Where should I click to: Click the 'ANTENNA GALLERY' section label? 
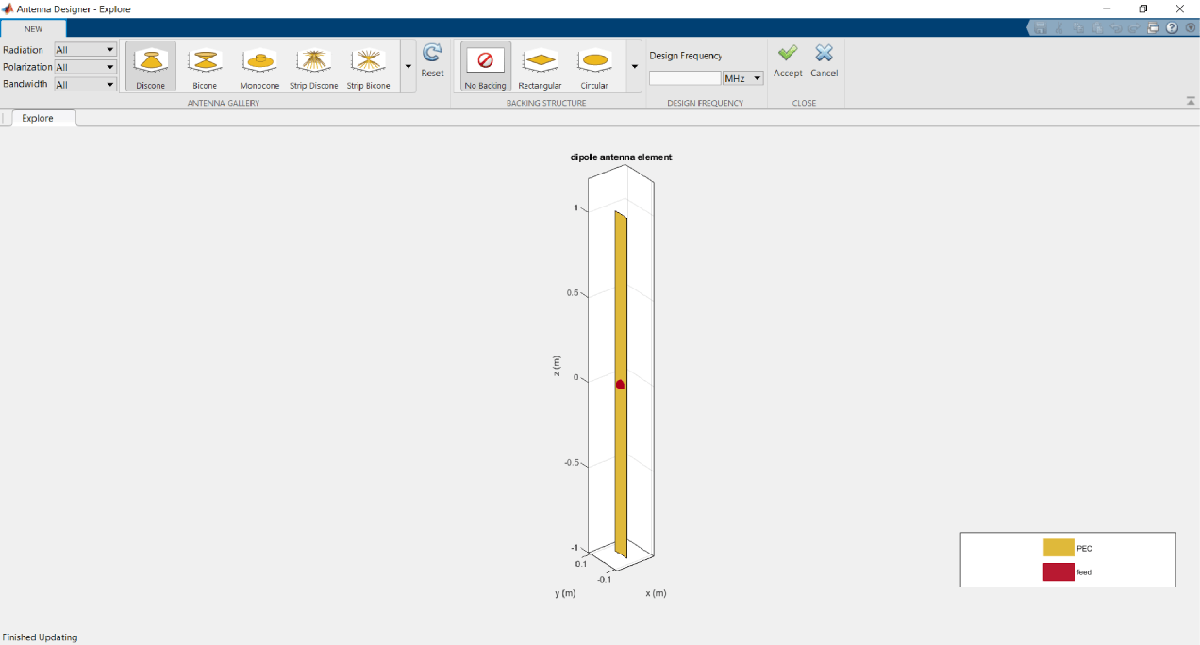tap(223, 103)
